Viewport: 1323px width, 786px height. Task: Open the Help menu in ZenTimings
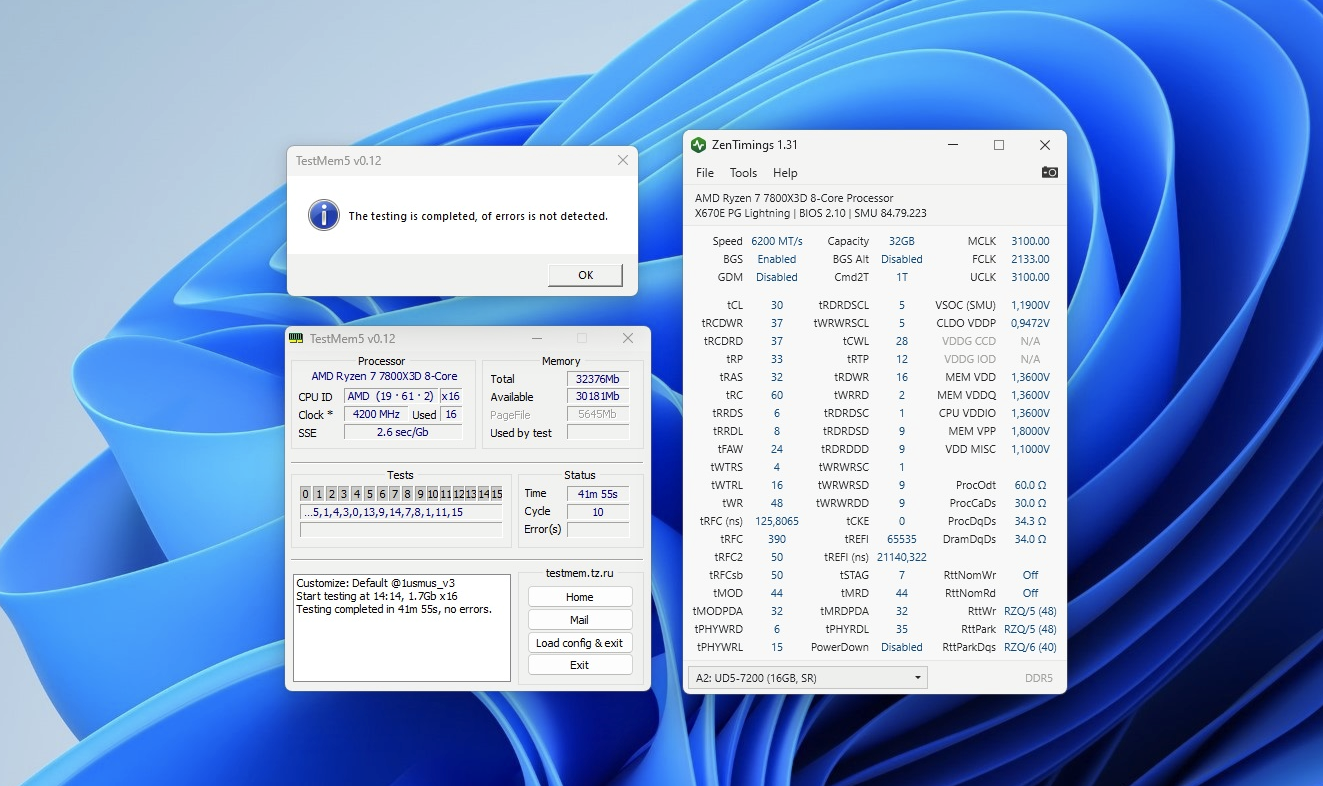(785, 173)
